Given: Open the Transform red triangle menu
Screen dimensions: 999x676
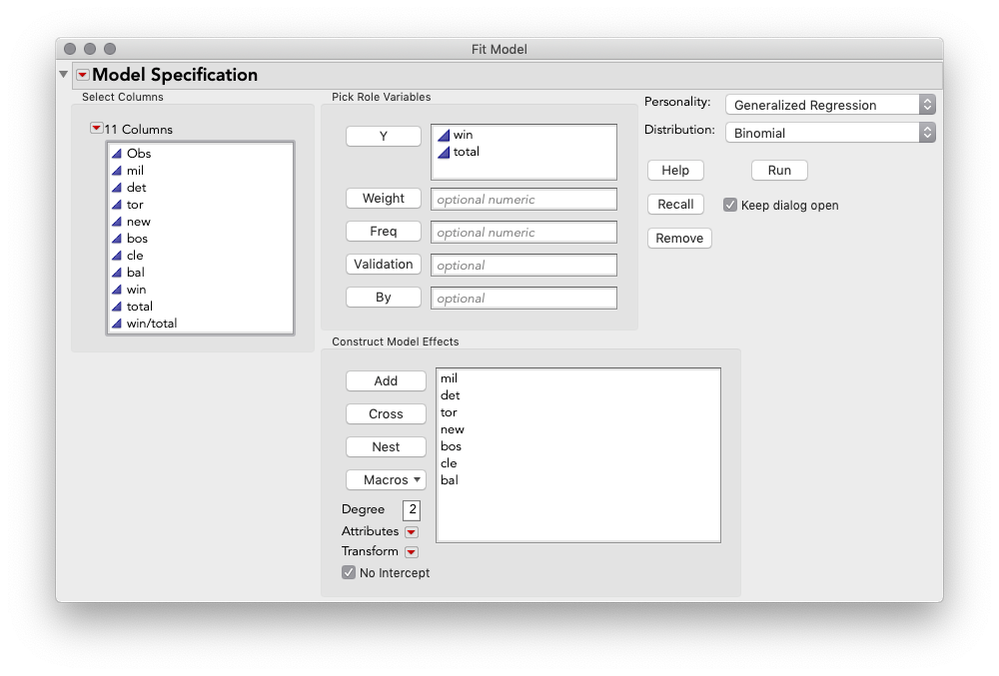Looking at the screenshot, I should tap(412, 552).
